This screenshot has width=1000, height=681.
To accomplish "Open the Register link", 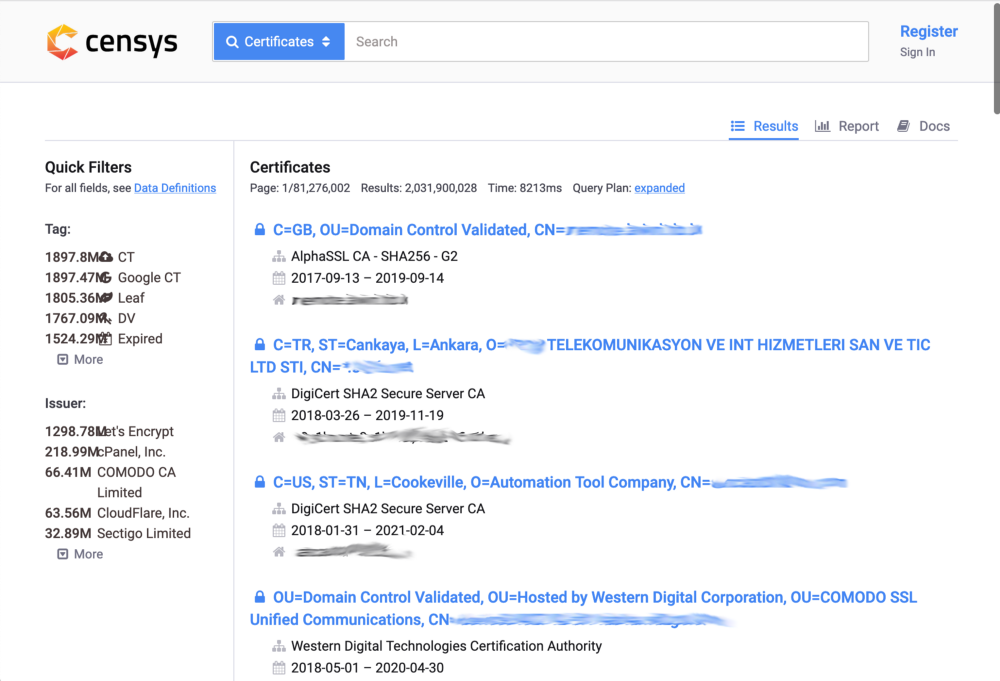I will tap(929, 31).
